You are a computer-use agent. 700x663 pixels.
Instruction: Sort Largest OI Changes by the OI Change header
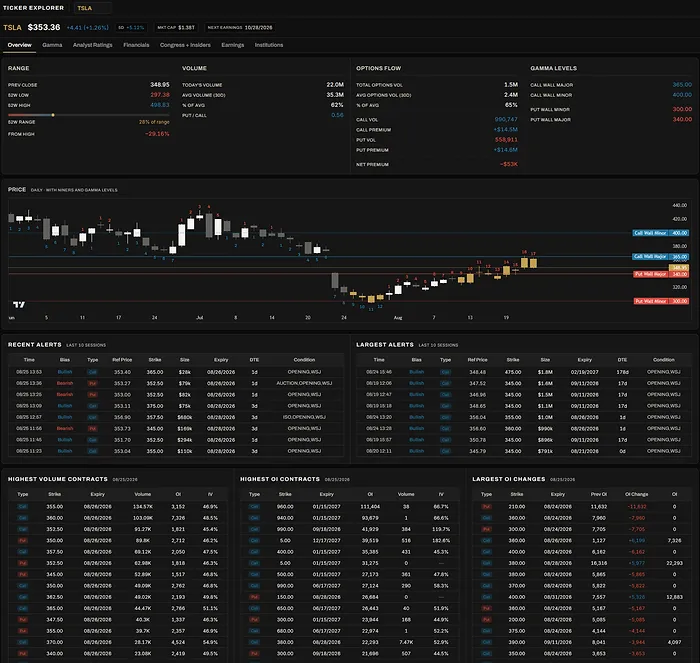coord(636,494)
